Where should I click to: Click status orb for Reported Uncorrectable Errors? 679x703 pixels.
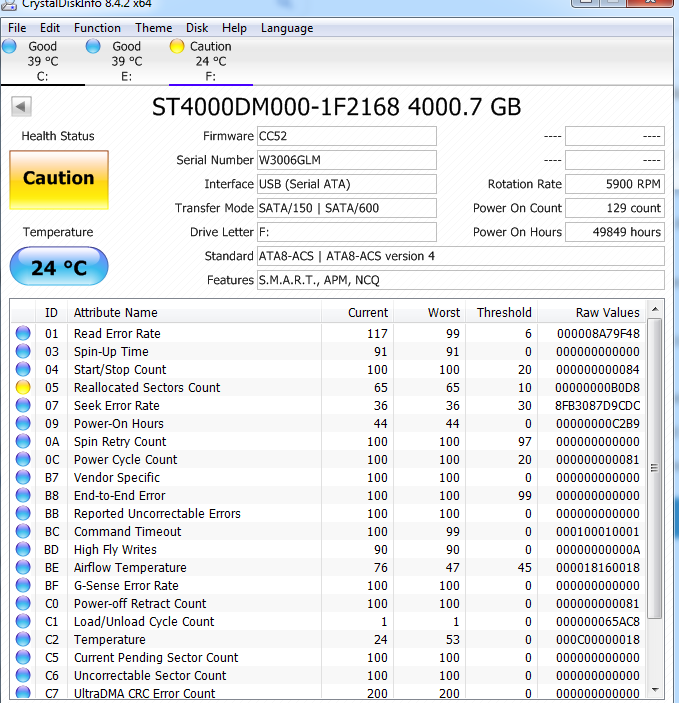click(23, 513)
